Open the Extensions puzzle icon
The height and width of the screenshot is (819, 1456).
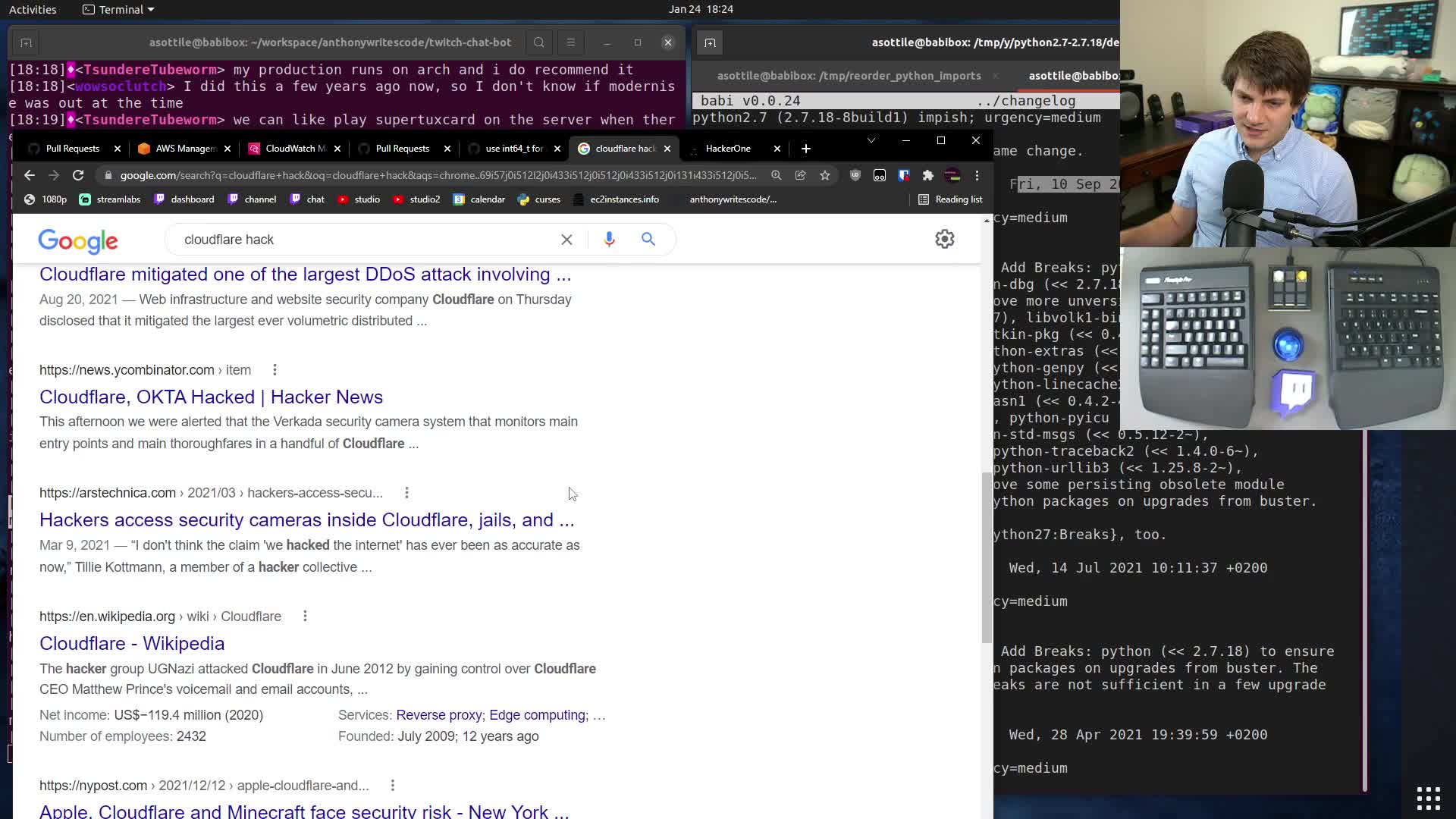click(x=927, y=175)
